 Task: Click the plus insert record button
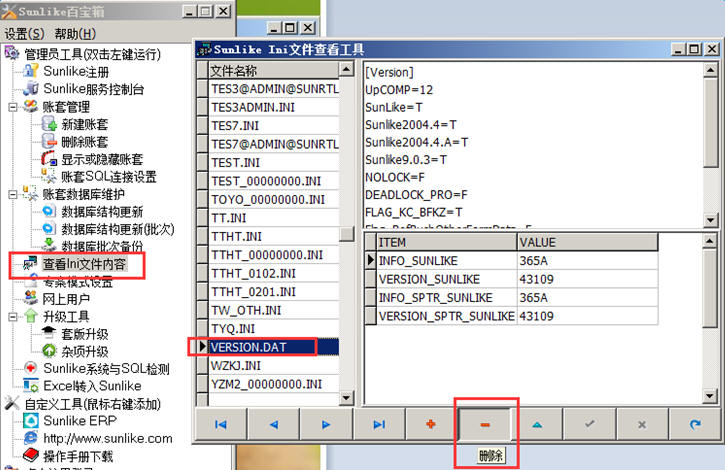click(431, 424)
